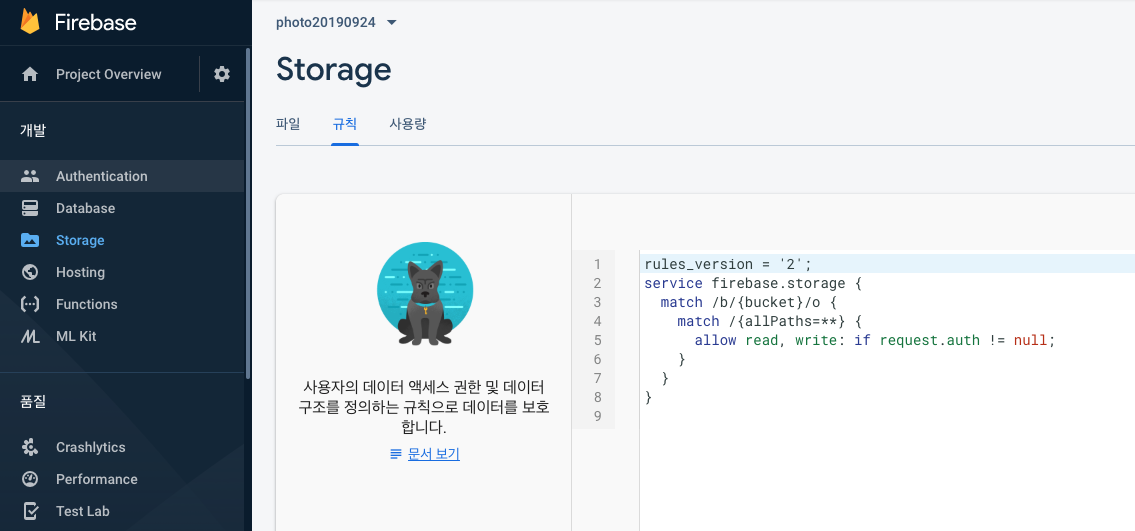Click the Database stack icon
This screenshot has width=1135, height=531.
click(x=30, y=208)
